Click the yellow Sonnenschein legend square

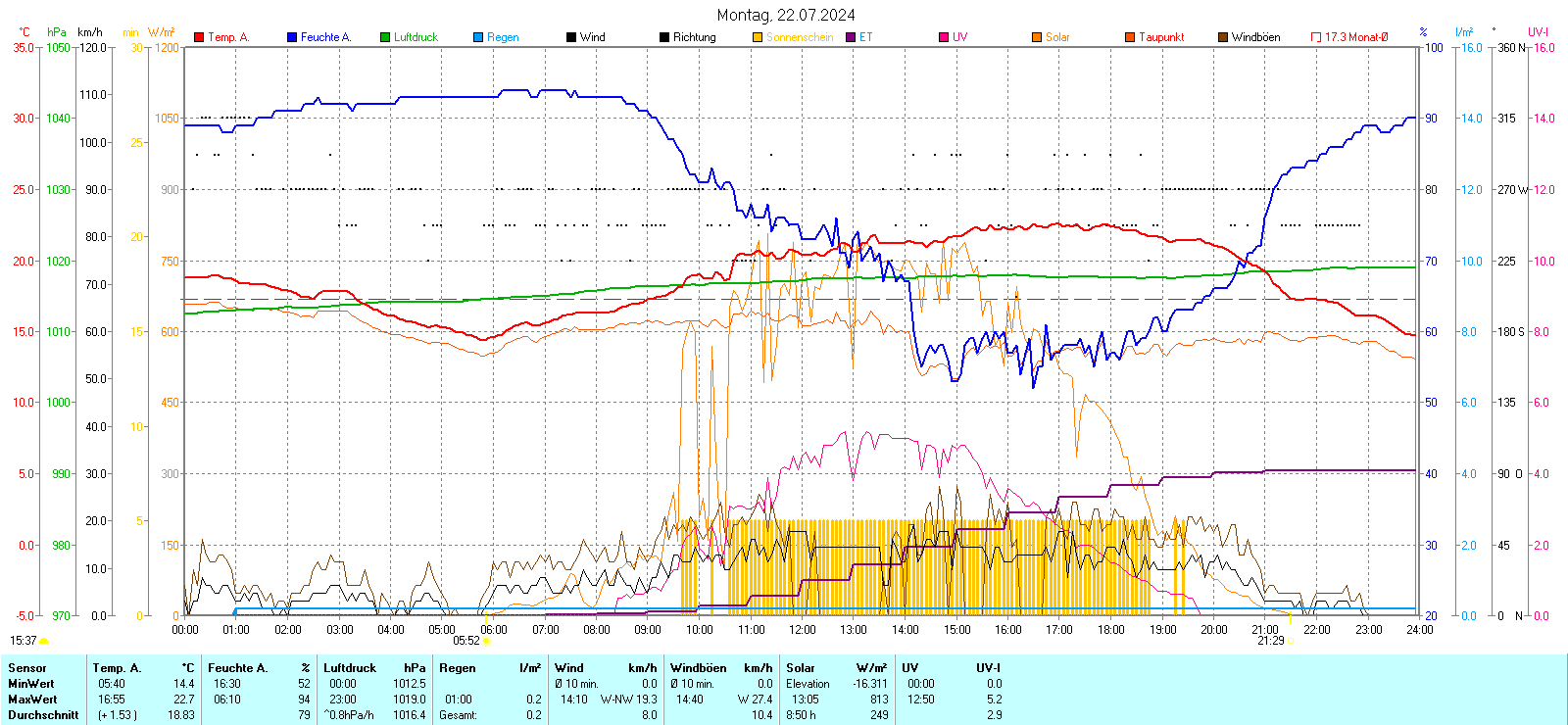click(758, 37)
